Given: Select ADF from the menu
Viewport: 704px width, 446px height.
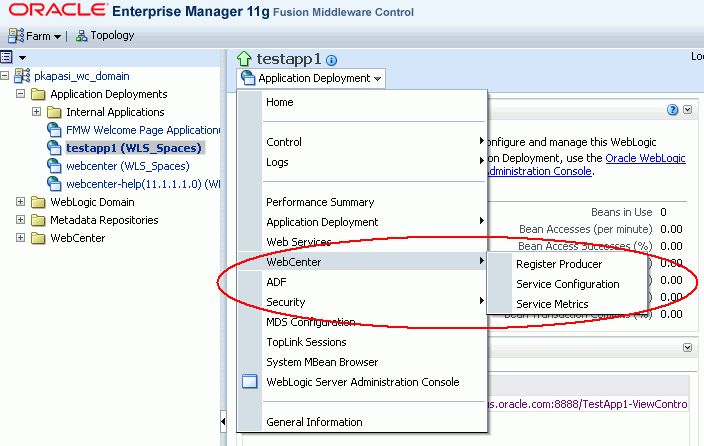Looking at the screenshot, I should 276,282.
